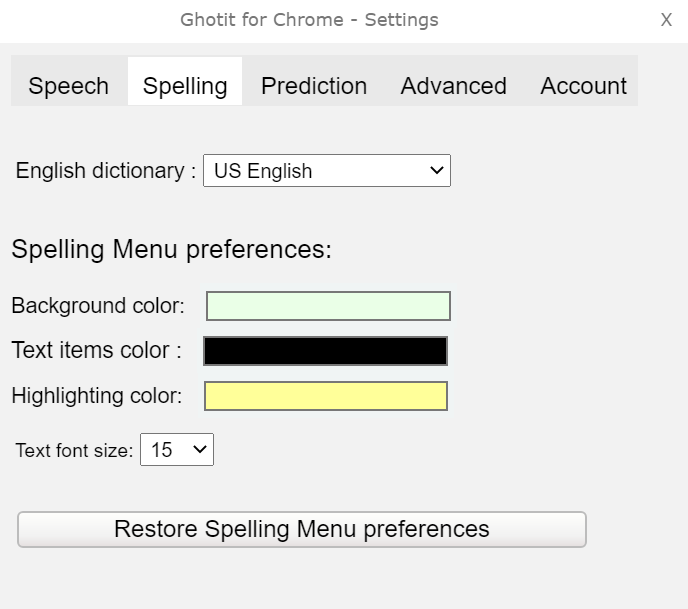Click the 'Highlighting color:' label

(x=97, y=396)
